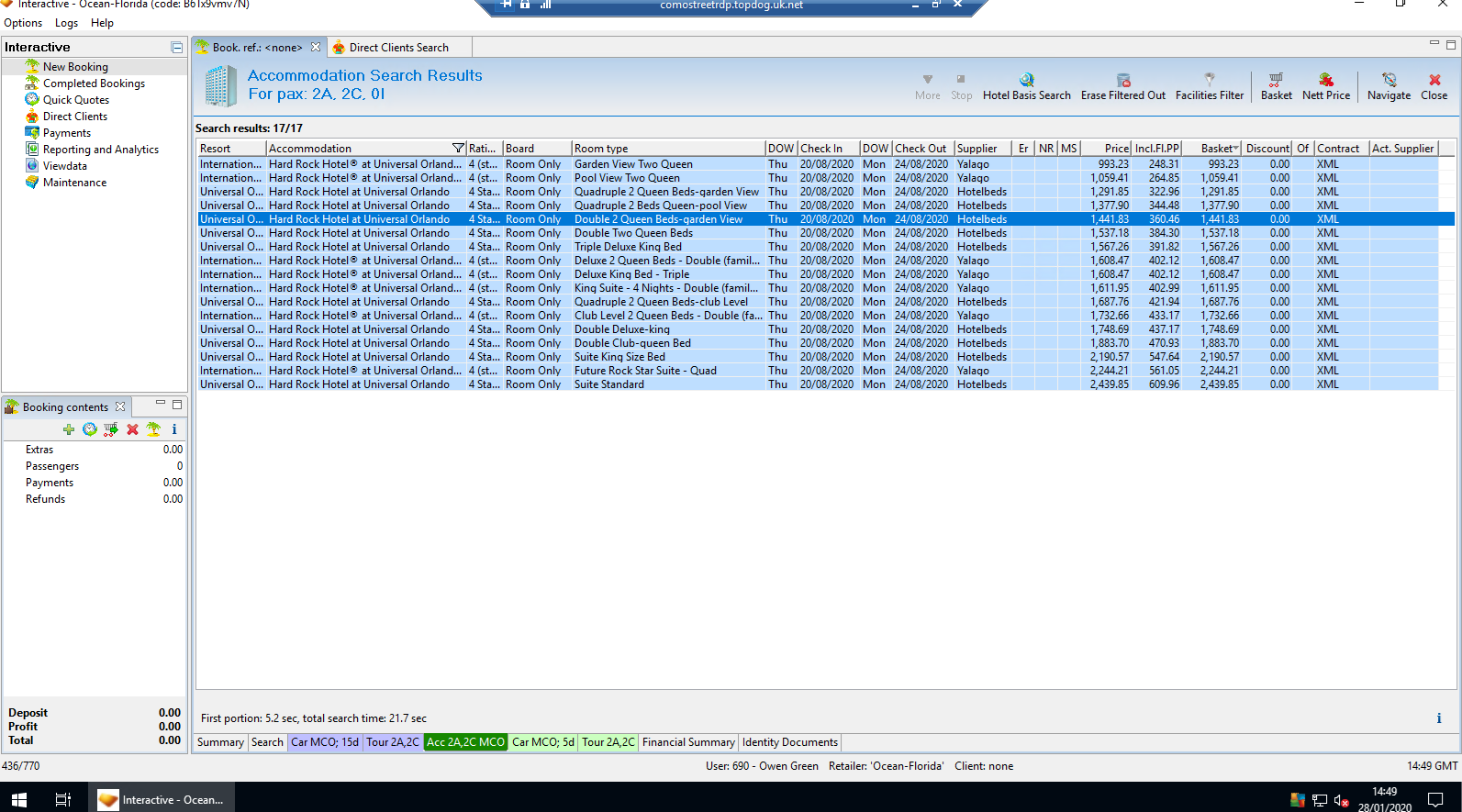
Task: Sort by the Board column header
Action: [537, 149]
